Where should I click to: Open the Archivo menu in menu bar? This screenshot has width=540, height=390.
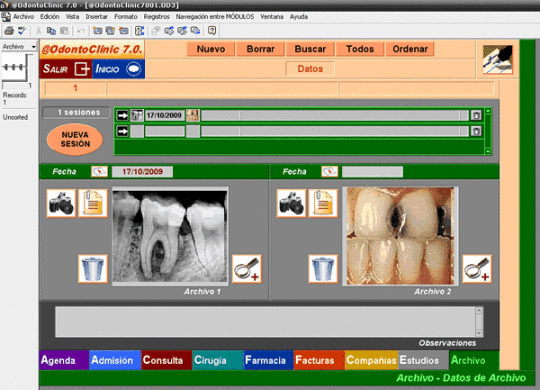pyautogui.click(x=23, y=17)
